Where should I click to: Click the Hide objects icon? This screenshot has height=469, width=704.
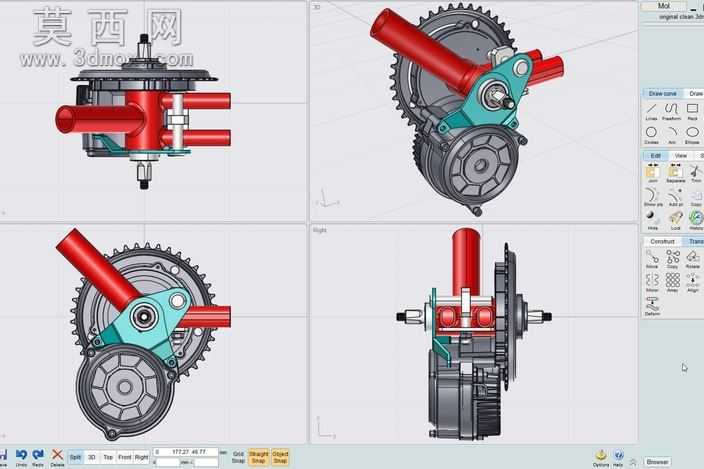click(652, 220)
